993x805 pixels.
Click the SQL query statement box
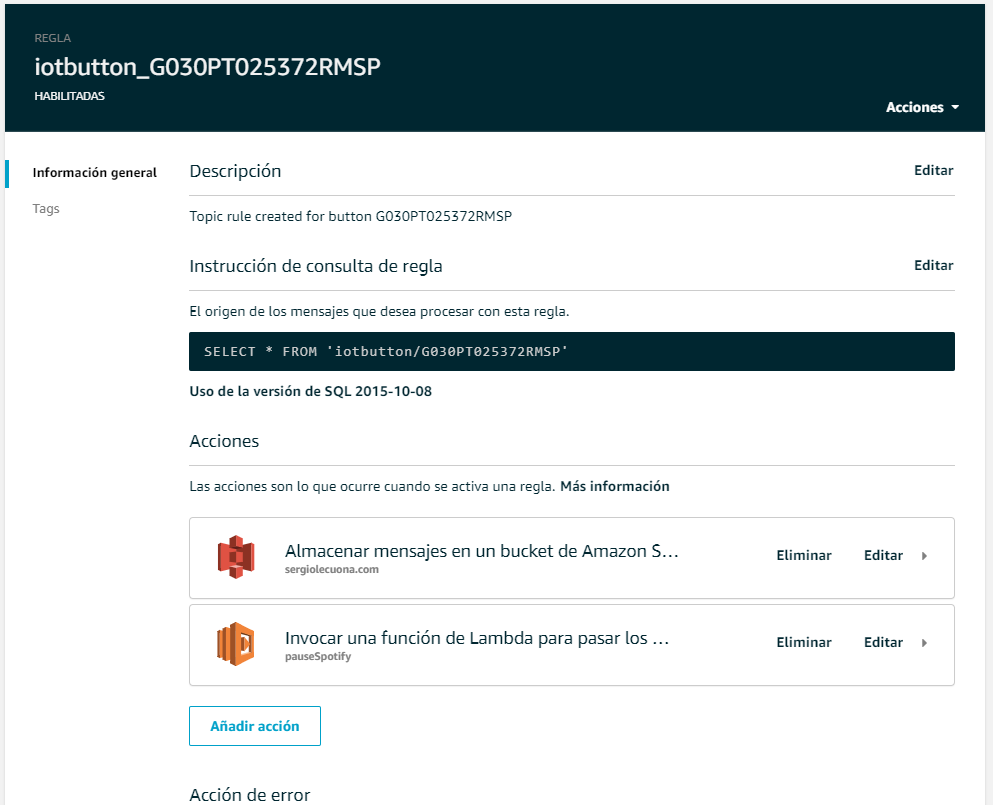[571, 352]
